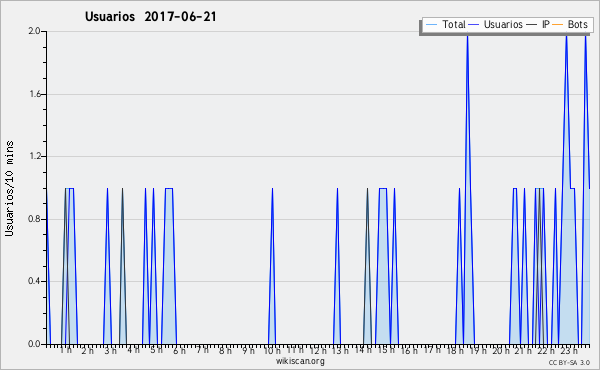Click the light blue Total legend line

431,25
